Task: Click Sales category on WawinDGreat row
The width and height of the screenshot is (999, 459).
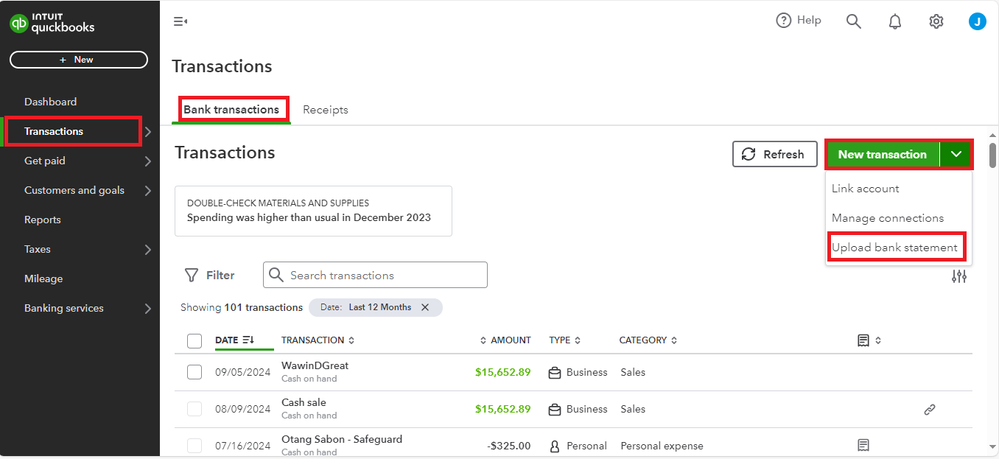Action: tap(633, 372)
